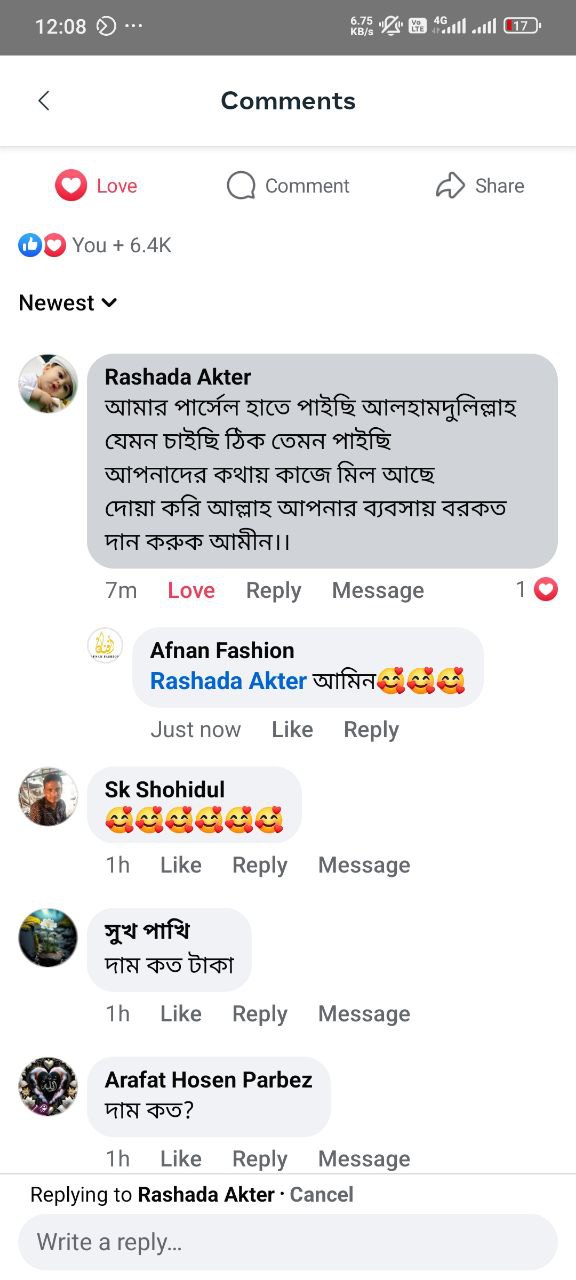Image resolution: width=576 pixels, height=1280 pixels.
Task: Focus the Write a reply field
Action: (288, 1242)
